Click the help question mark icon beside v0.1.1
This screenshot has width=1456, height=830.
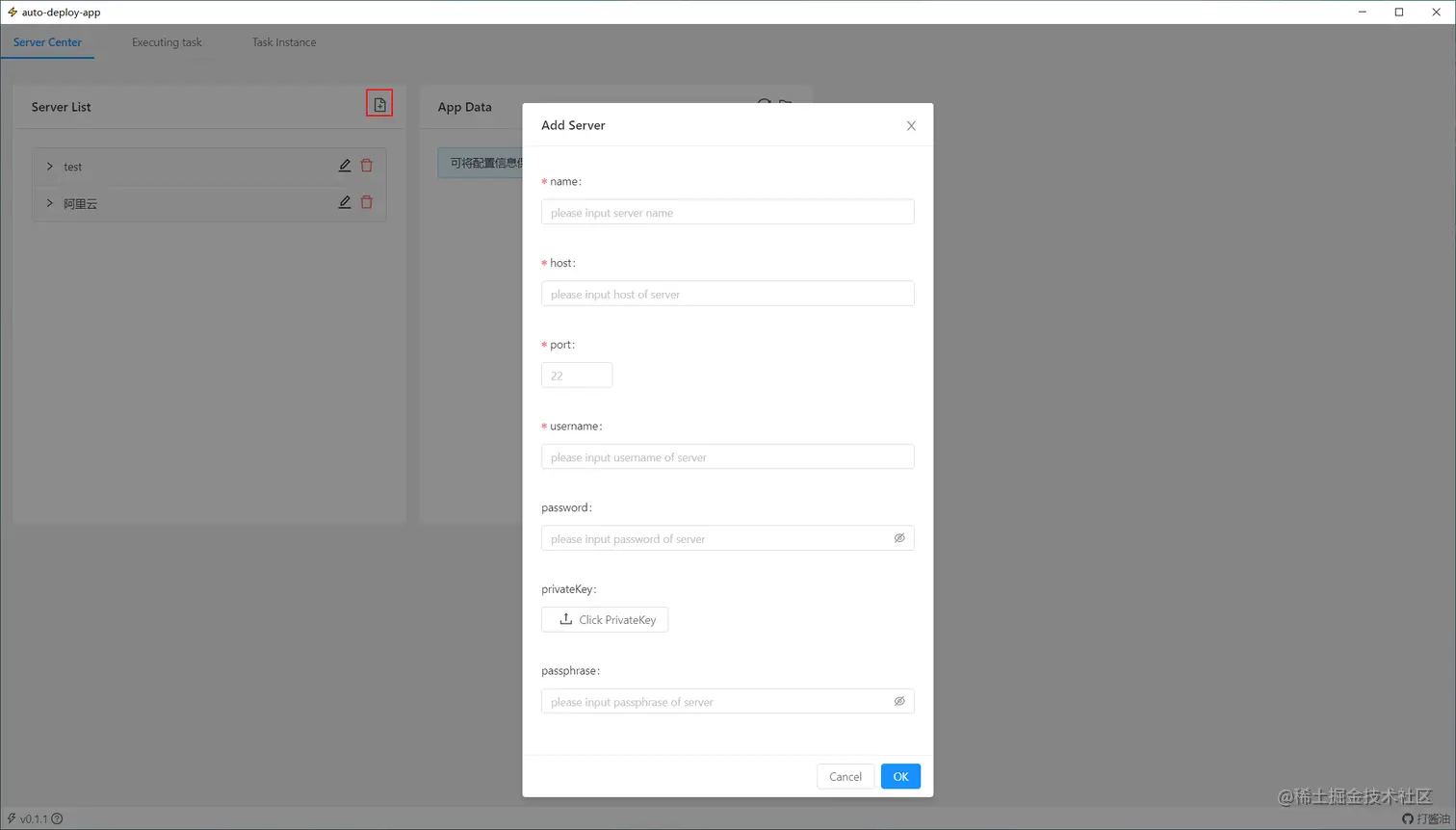point(57,819)
